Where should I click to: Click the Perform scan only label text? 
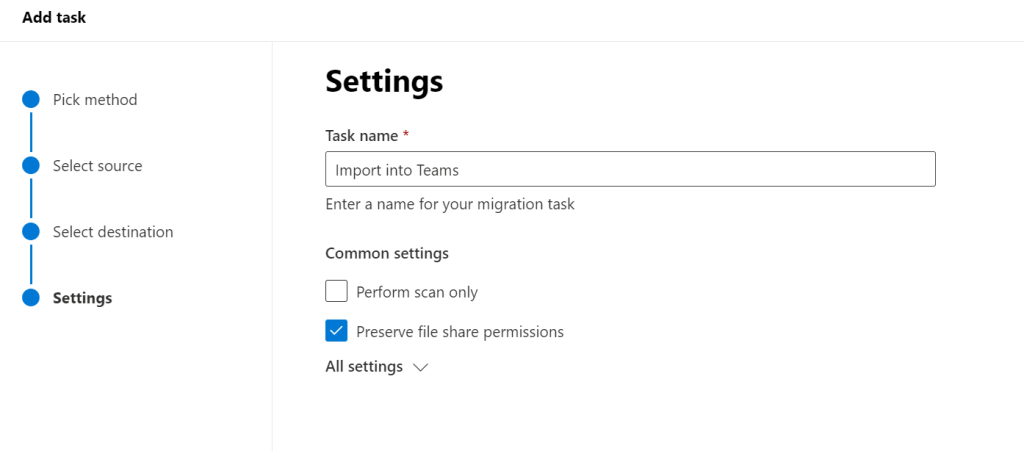(417, 293)
